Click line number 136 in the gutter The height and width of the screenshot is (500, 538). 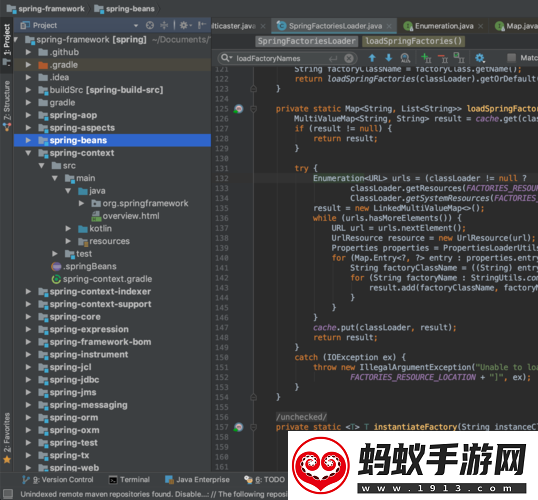tap(222, 218)
